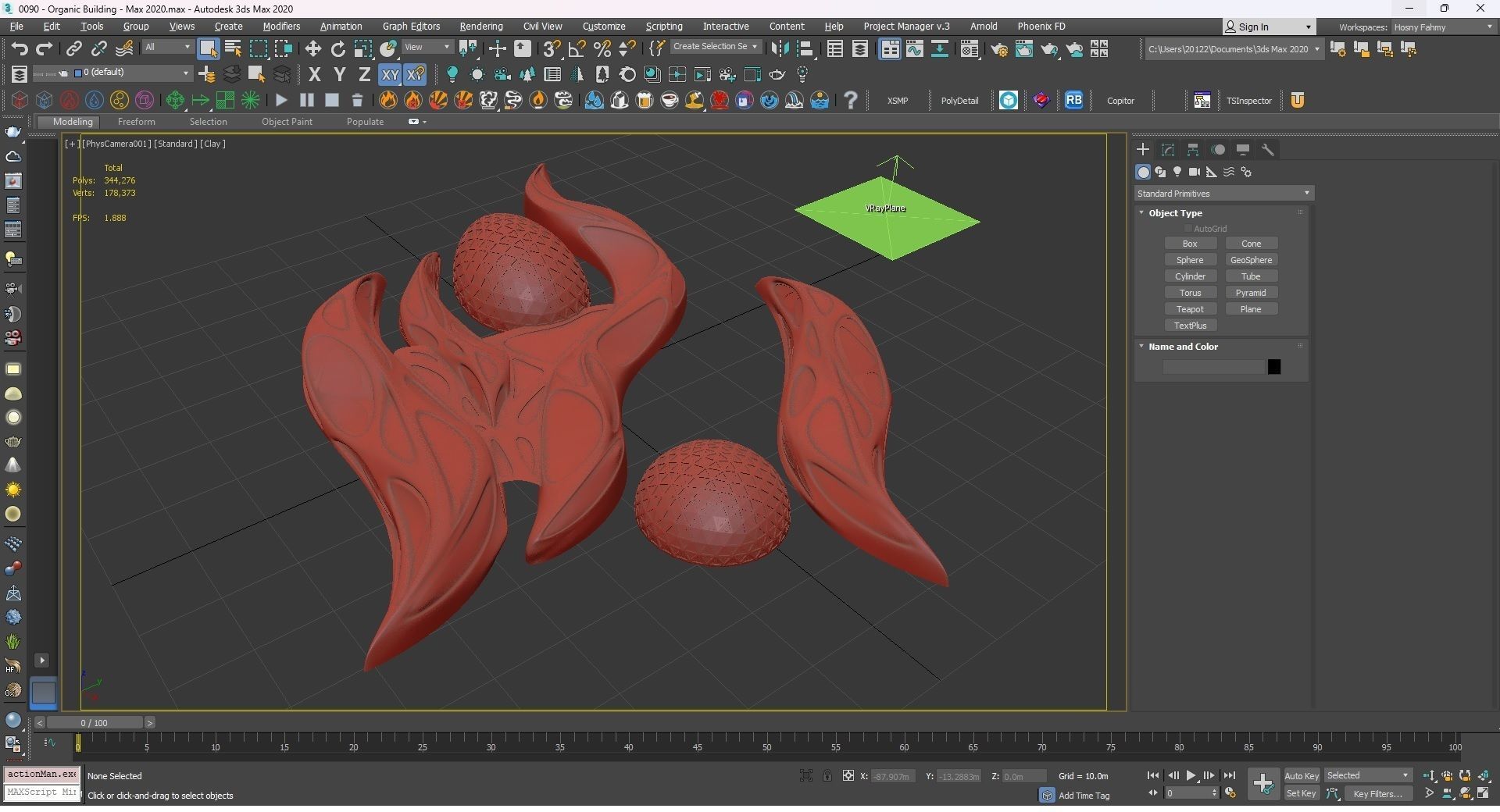Select Cameras category icon in Create panel

1194,172
